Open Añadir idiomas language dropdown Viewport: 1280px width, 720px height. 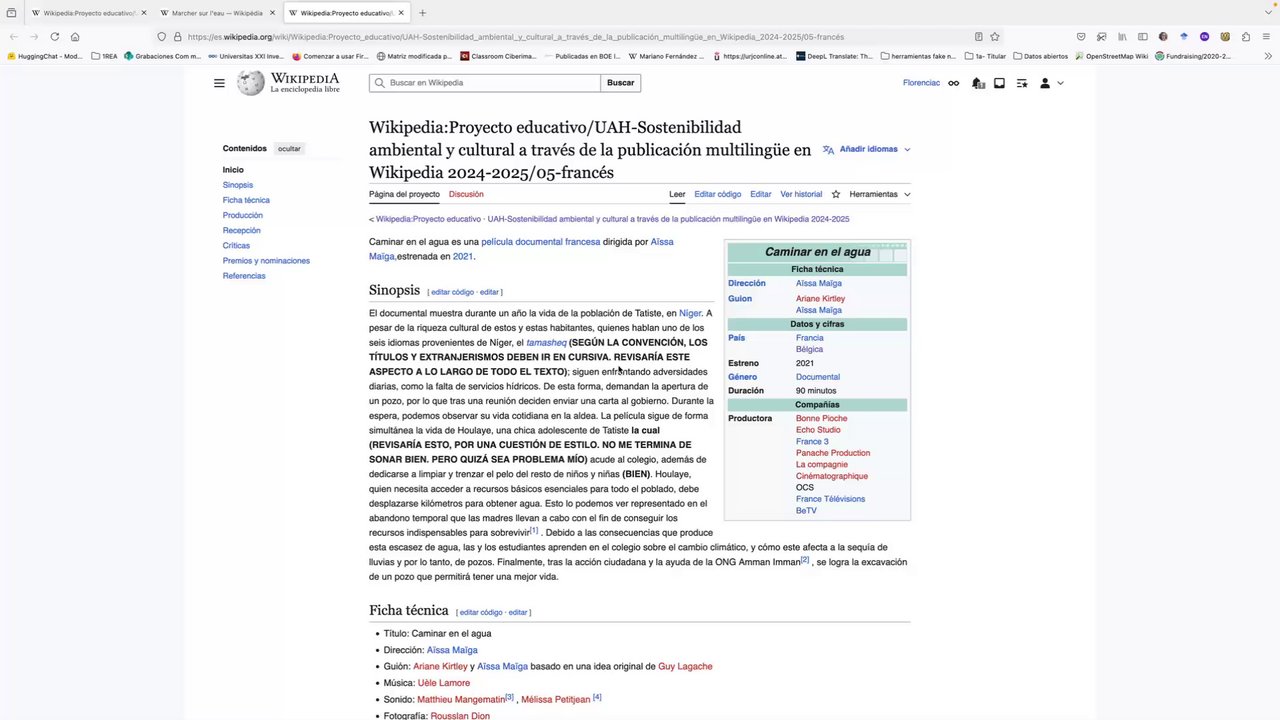click(x=866, y=149)
